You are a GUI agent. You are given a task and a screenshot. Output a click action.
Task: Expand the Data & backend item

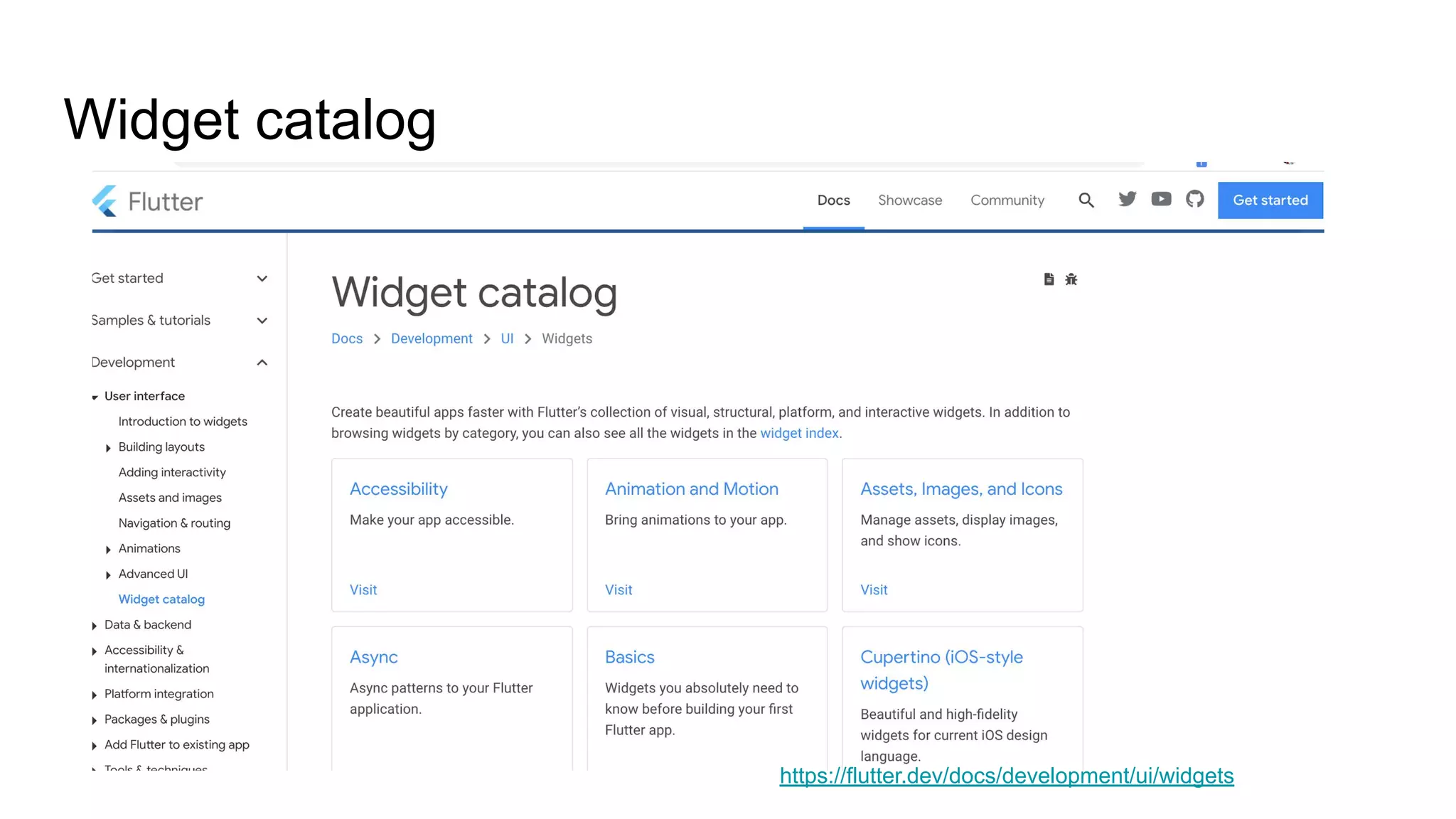pyautogui.click(x=95, y=626)
